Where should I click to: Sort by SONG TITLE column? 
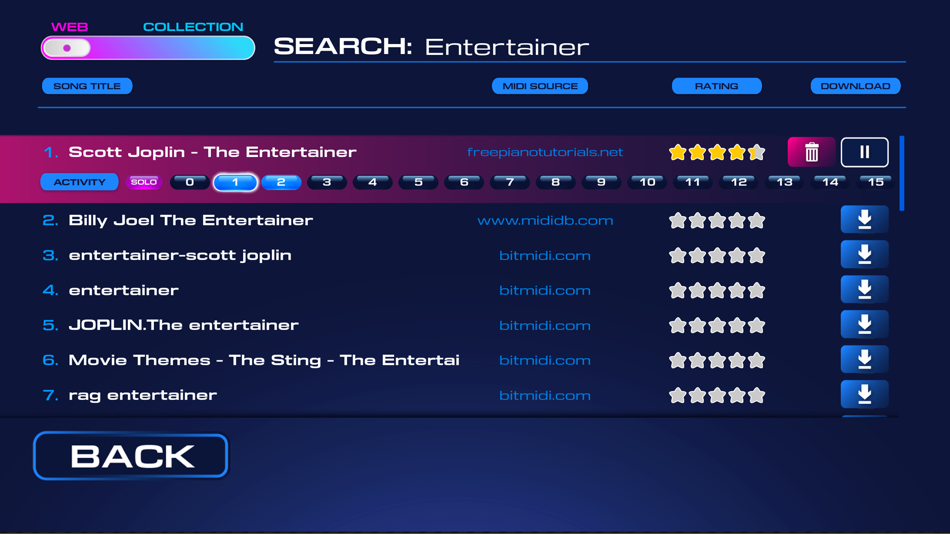(87, 86)
